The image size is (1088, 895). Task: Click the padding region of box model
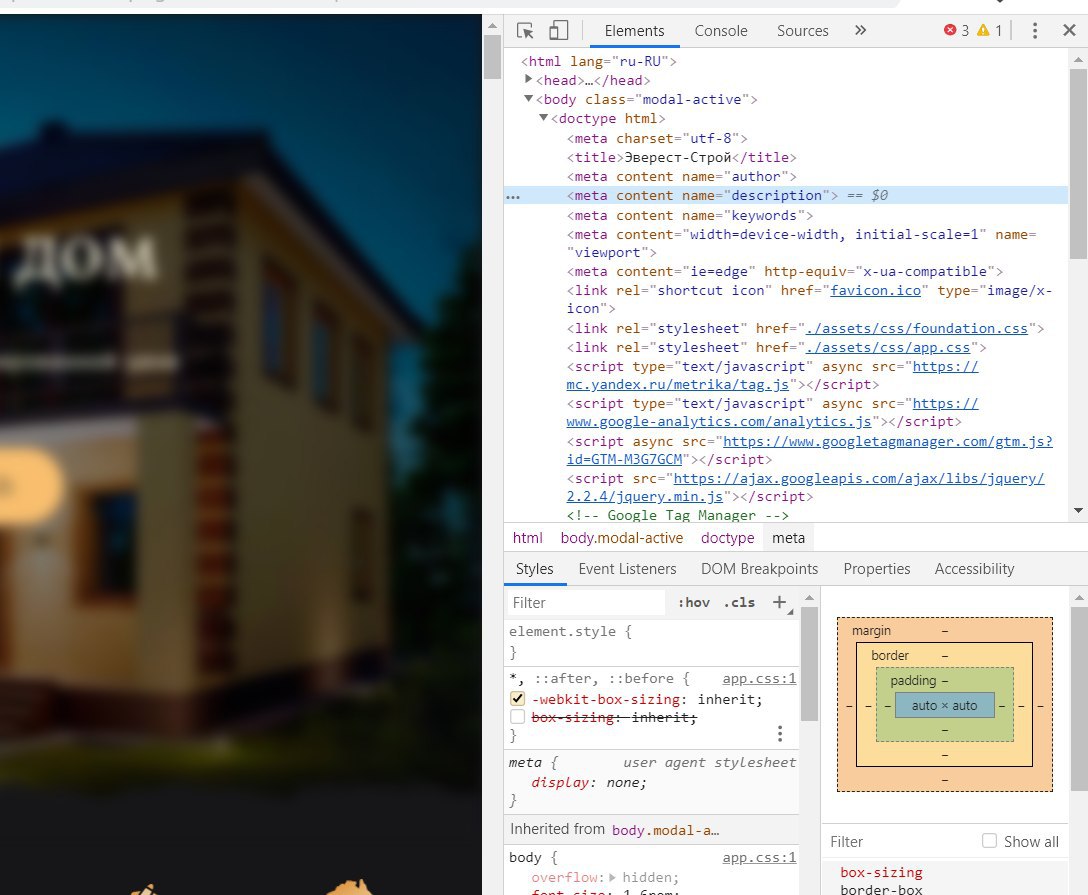(913, 681)
